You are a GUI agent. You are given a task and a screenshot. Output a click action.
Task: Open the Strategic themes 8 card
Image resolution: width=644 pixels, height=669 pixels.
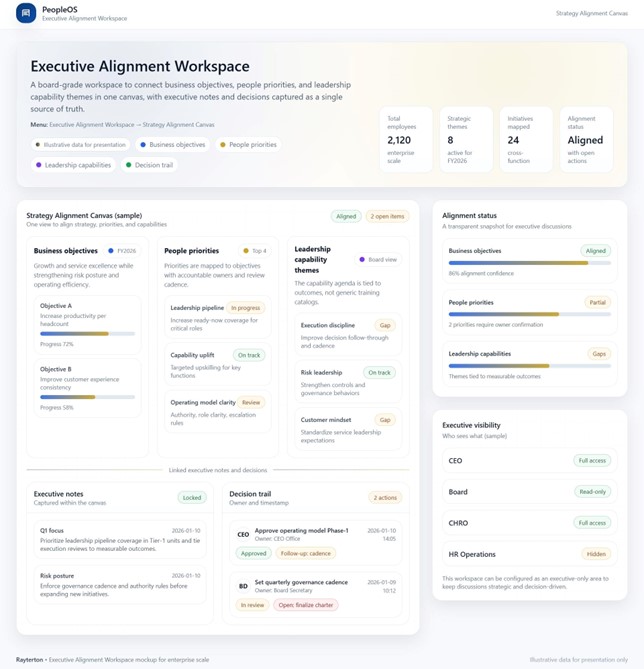click(466, 140)
